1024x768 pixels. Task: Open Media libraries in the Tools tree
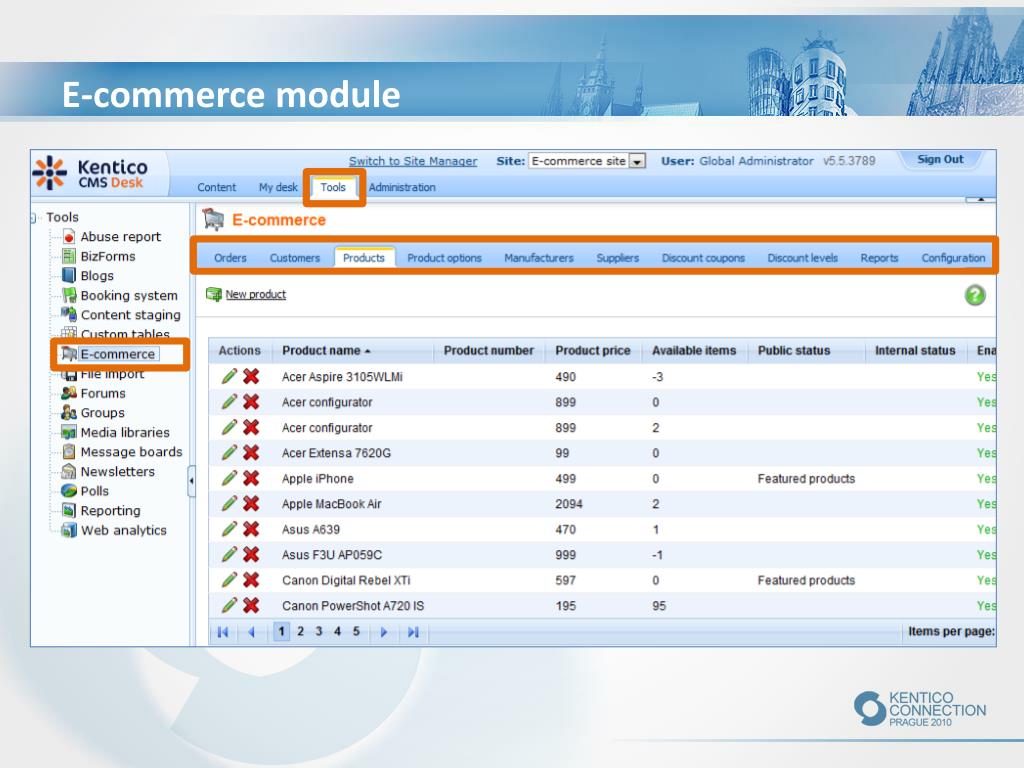pyautogui.click(x=125, y=432)
